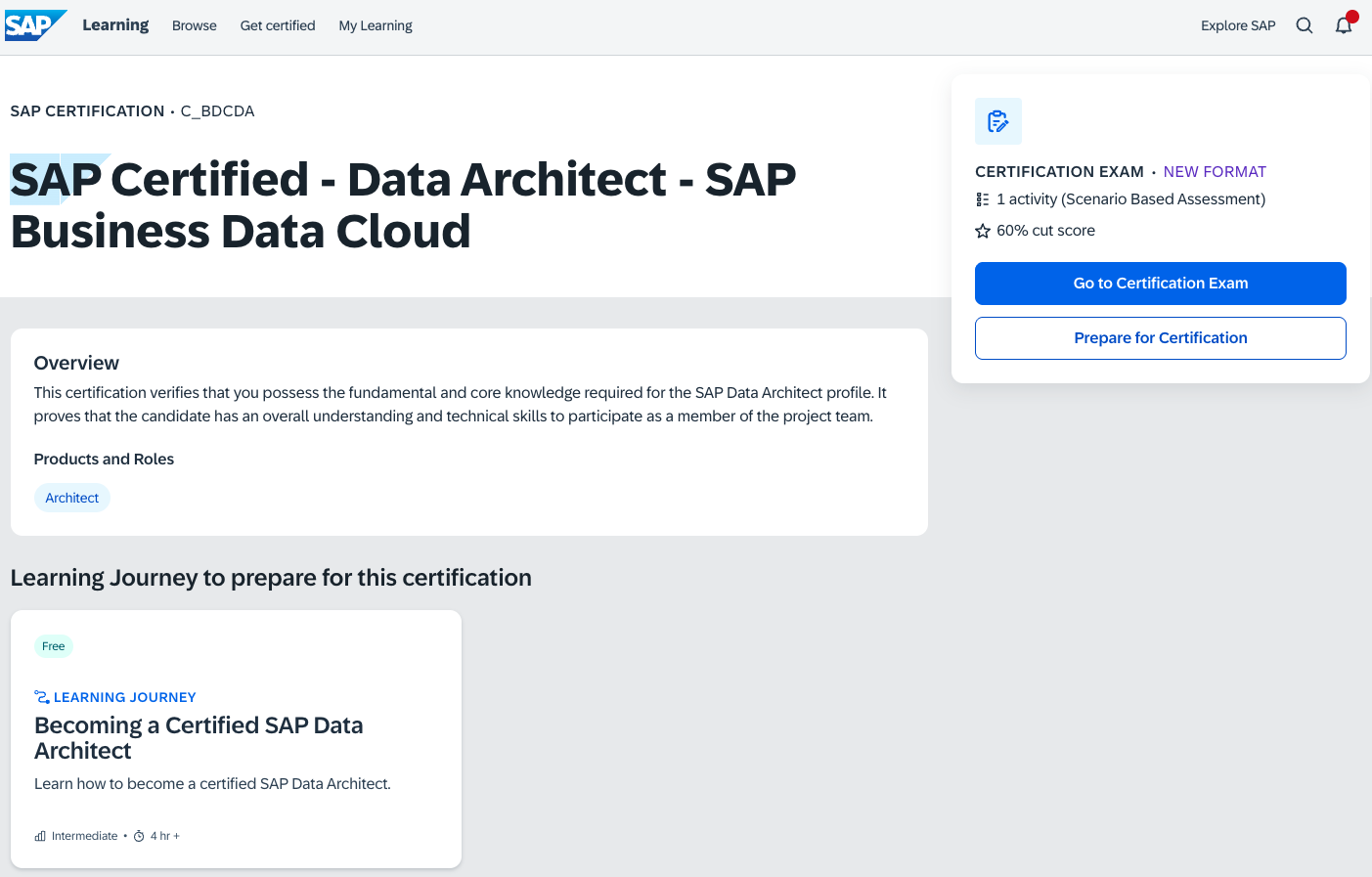The width and height of the screenshot is (1372, 877).
Task: Open Becoming a Certified SAP Data Architect
Action: tap(199, 738)
